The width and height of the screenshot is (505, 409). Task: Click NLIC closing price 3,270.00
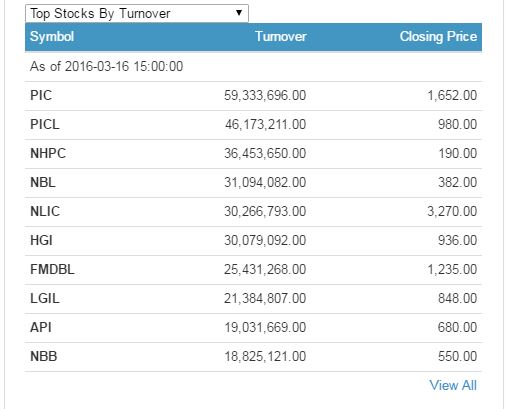[x=452, y=211]
